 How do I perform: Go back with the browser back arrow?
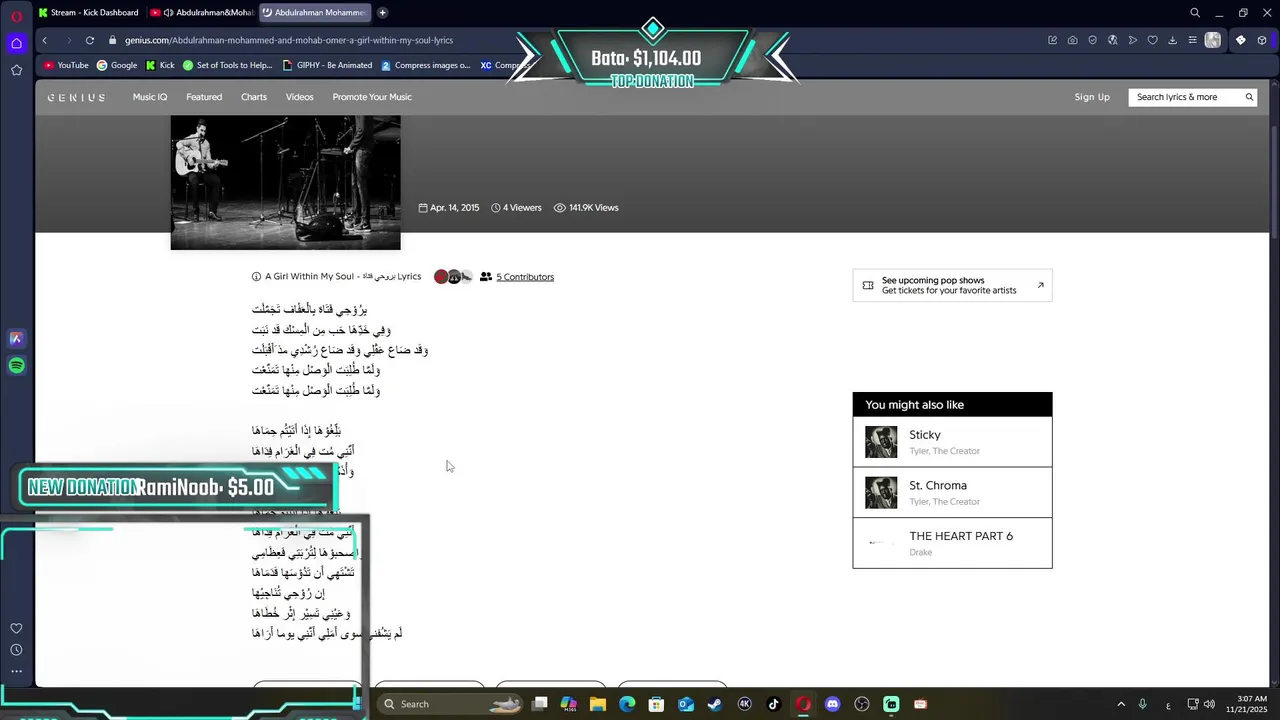pos(44,40)
